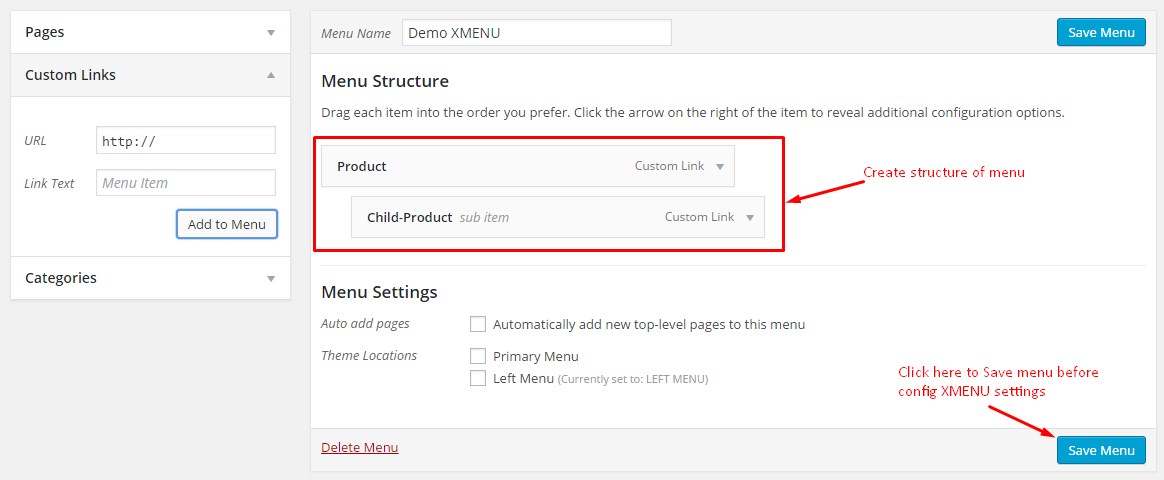Click the Menu Name field
Screen dimensions: 1164x480
click(x=537, y=33)
